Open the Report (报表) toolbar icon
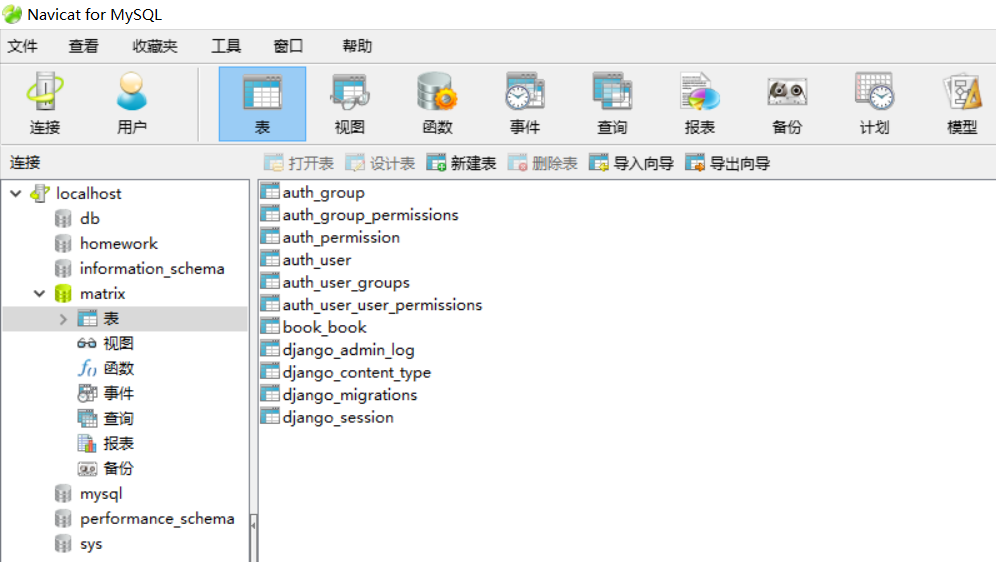Viewport: 996px width, 562px height. (x=699, y=104)
